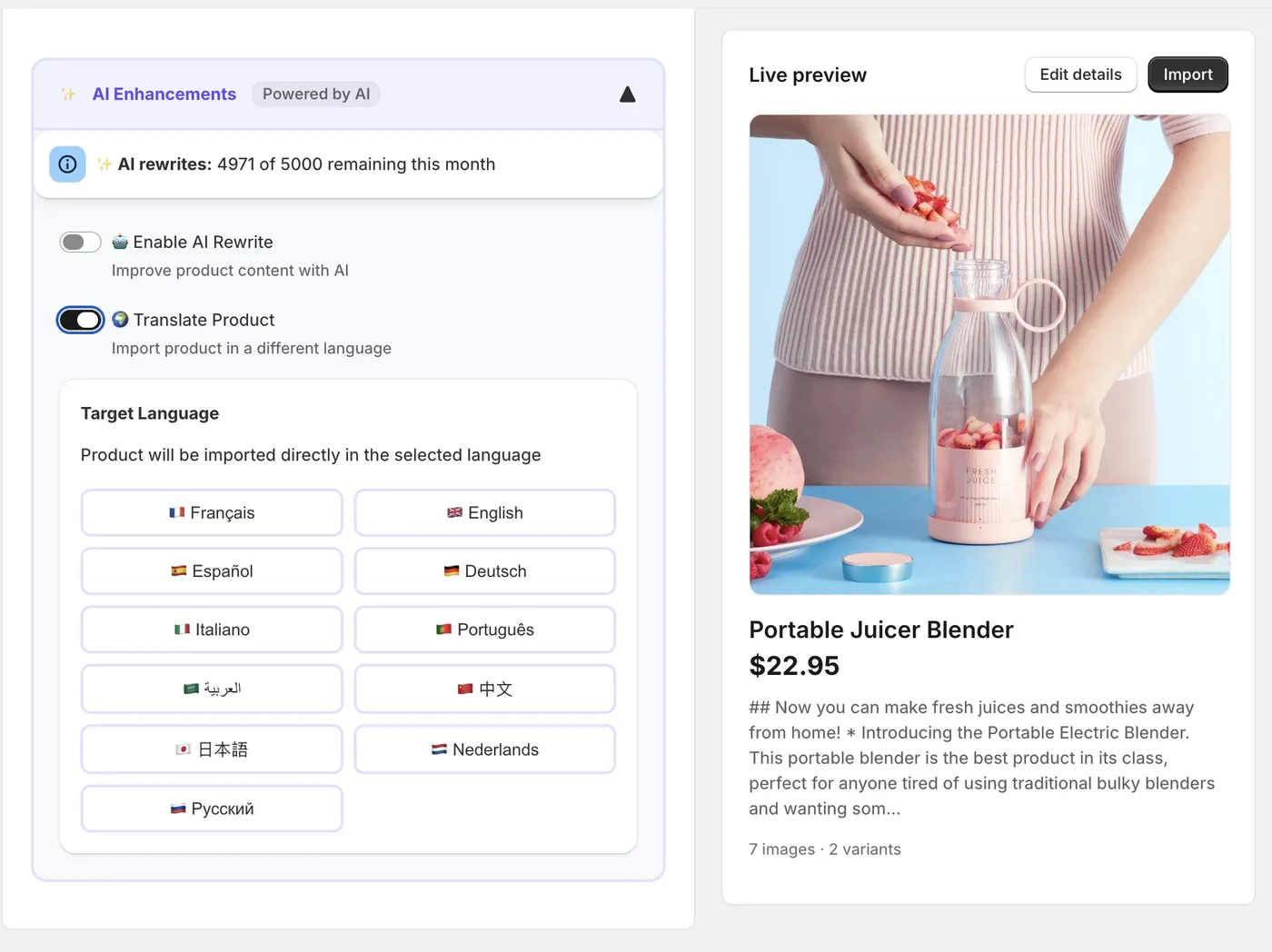Screen dimensions: 1272x952
Task: Select Nederlands language button
Action: coord(485,749)
